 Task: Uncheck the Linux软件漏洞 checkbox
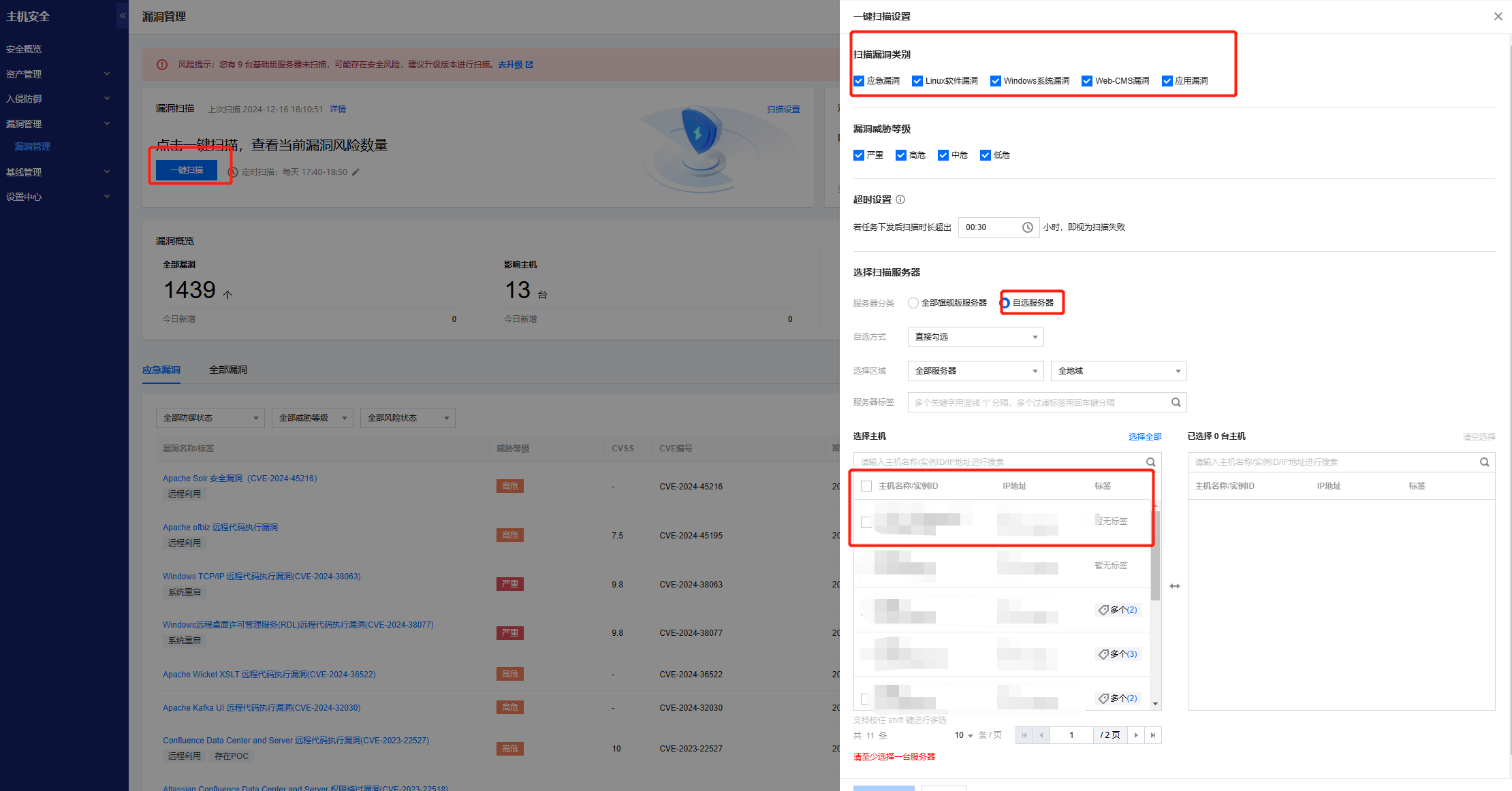click(x=917, y=81)
